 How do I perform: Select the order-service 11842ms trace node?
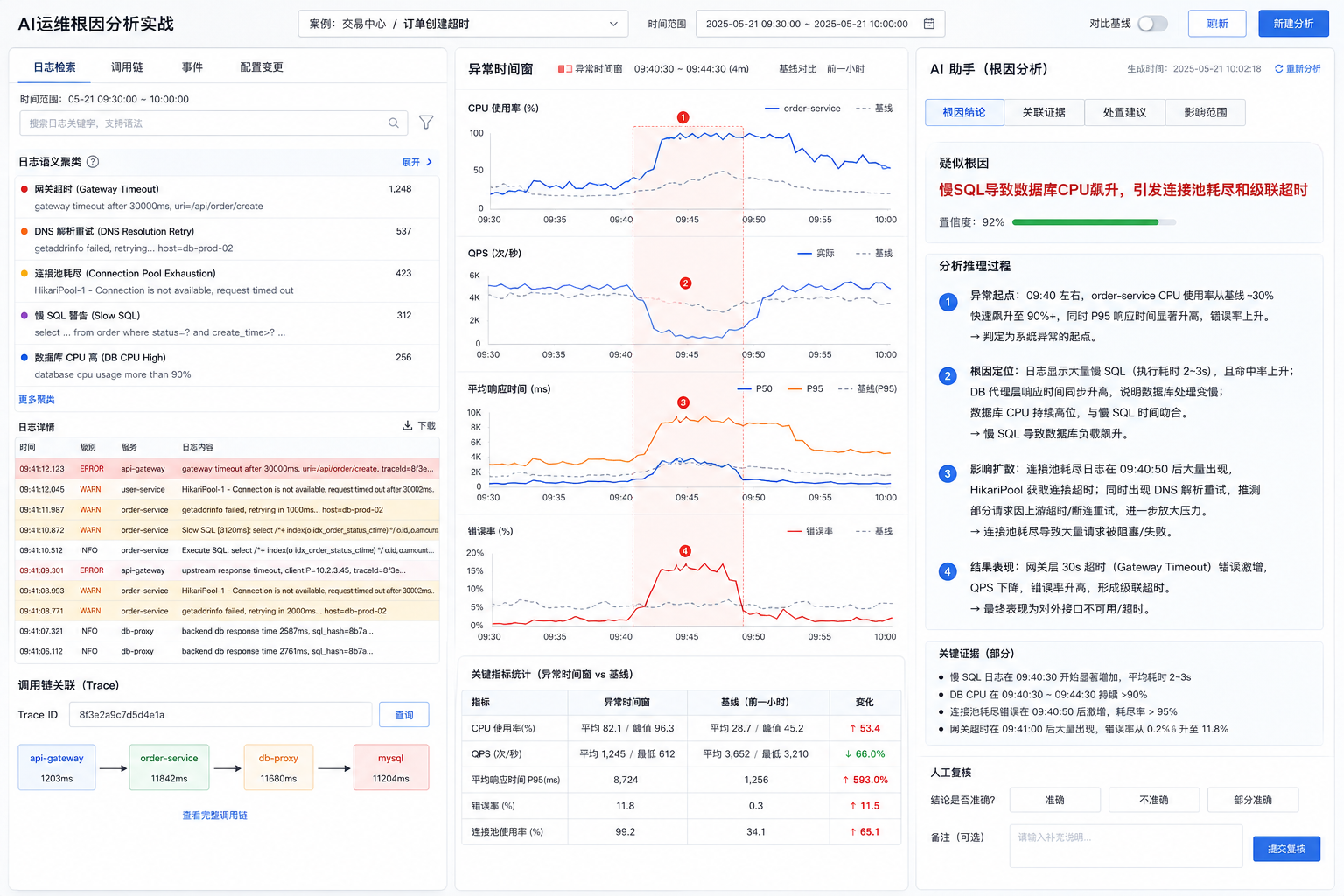point(169,767)
